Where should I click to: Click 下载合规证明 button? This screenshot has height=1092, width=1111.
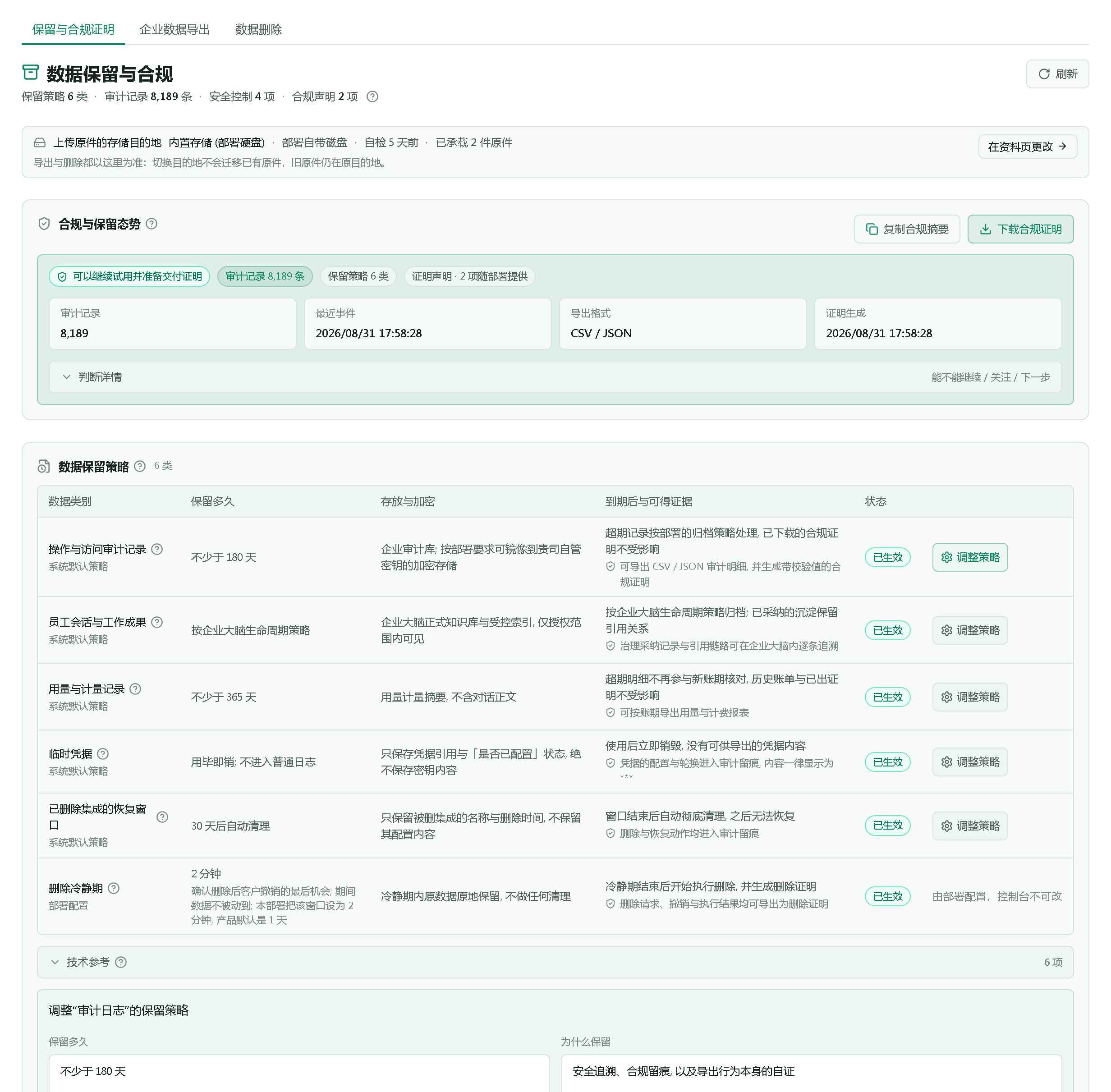point(1020,229)
